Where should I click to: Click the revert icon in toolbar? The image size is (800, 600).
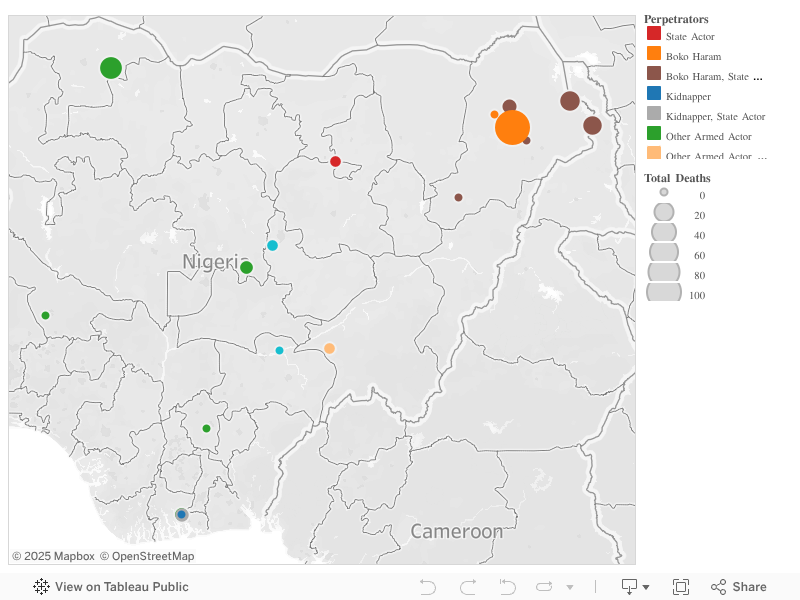(507, 587)
